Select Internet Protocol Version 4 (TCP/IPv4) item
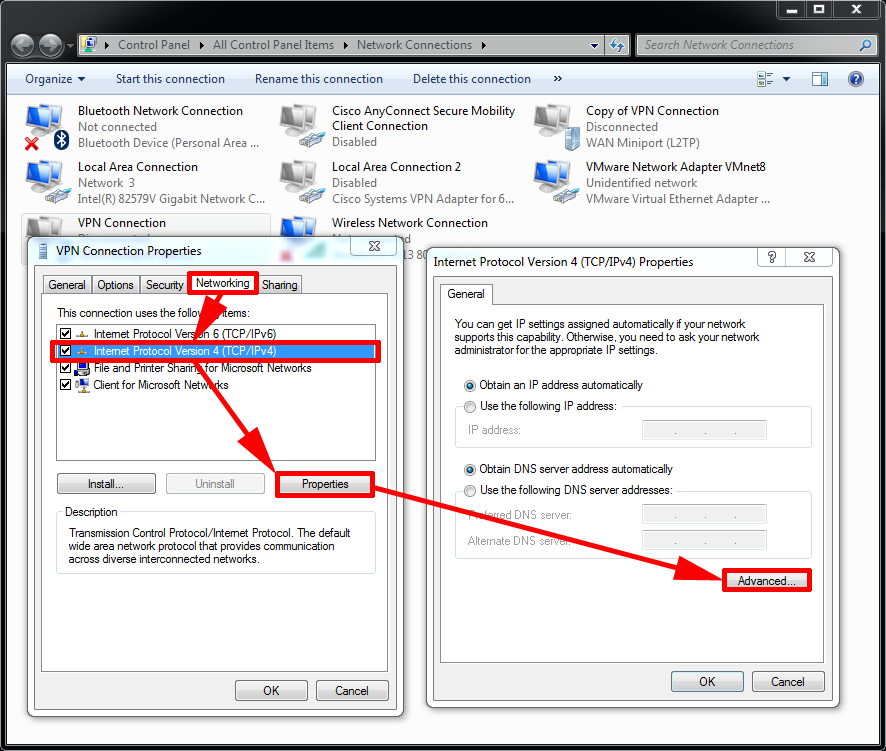The width and height of the screenshot is (886, 751). (x=216, y=351)
